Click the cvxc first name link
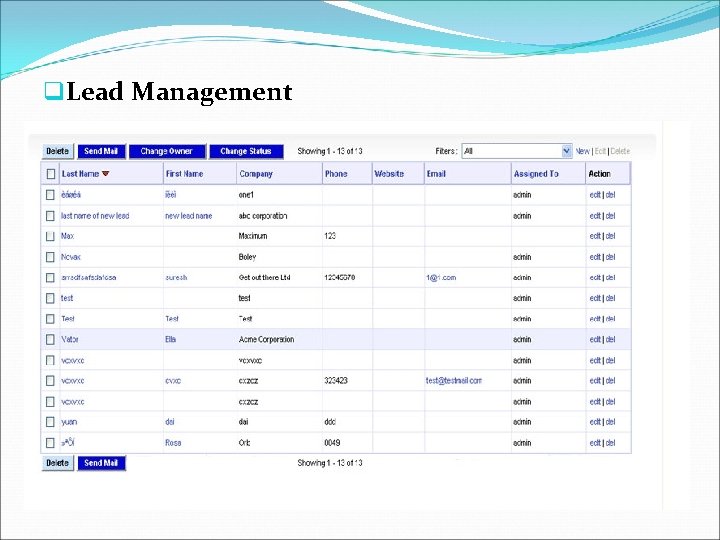Screen dimensions: 720x540 coord(173,381)
